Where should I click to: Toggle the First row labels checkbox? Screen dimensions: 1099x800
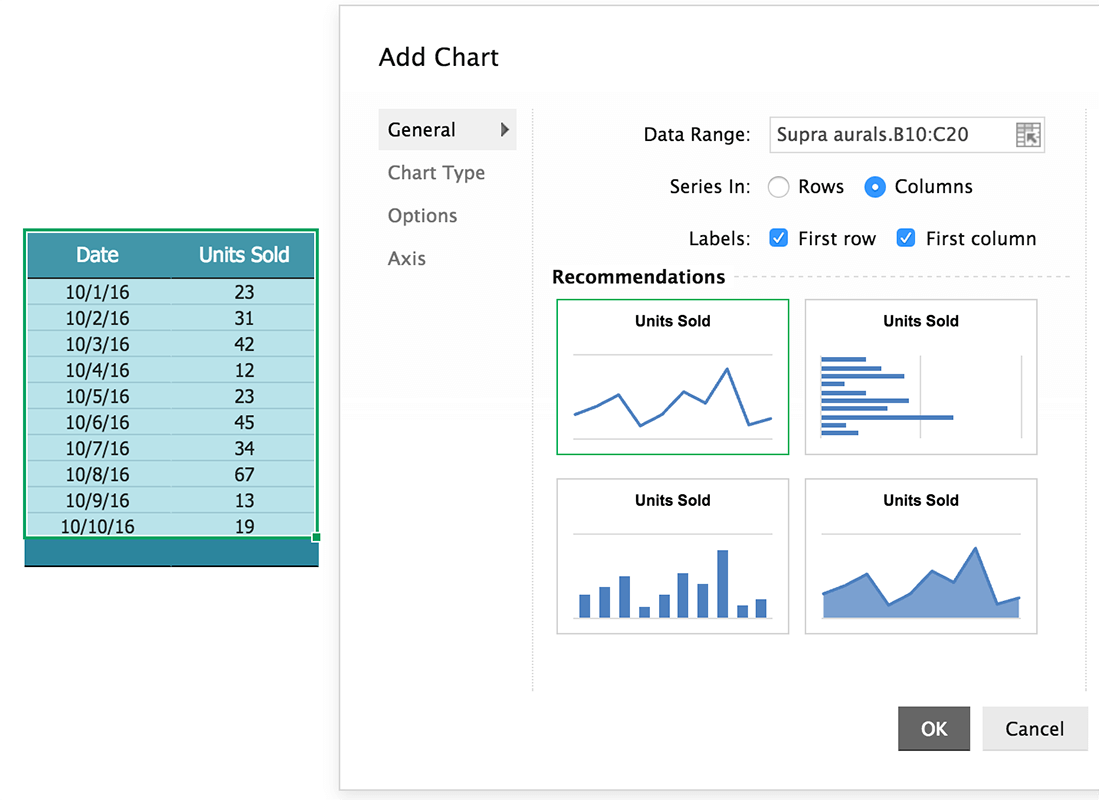coord(779,238)
